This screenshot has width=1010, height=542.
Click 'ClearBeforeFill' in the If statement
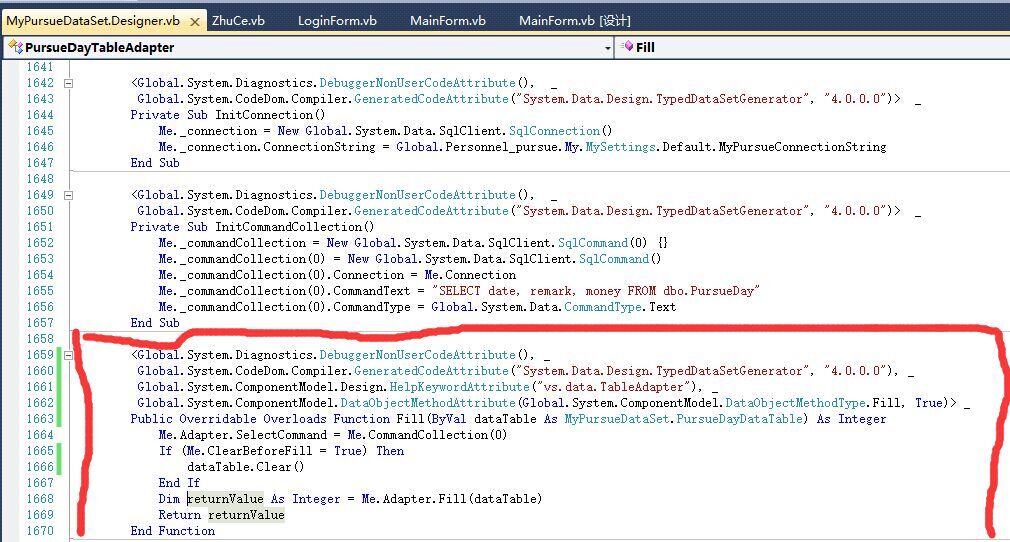tap(259, 450)
